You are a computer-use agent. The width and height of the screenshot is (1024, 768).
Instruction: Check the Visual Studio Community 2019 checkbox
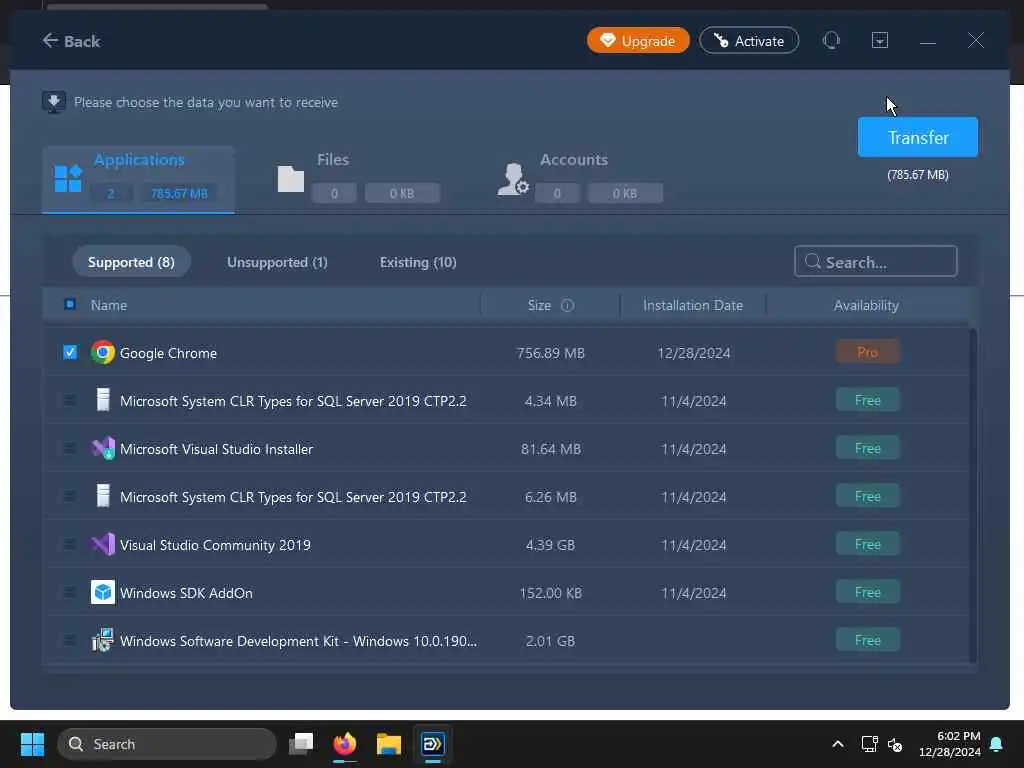pos(70,545)
